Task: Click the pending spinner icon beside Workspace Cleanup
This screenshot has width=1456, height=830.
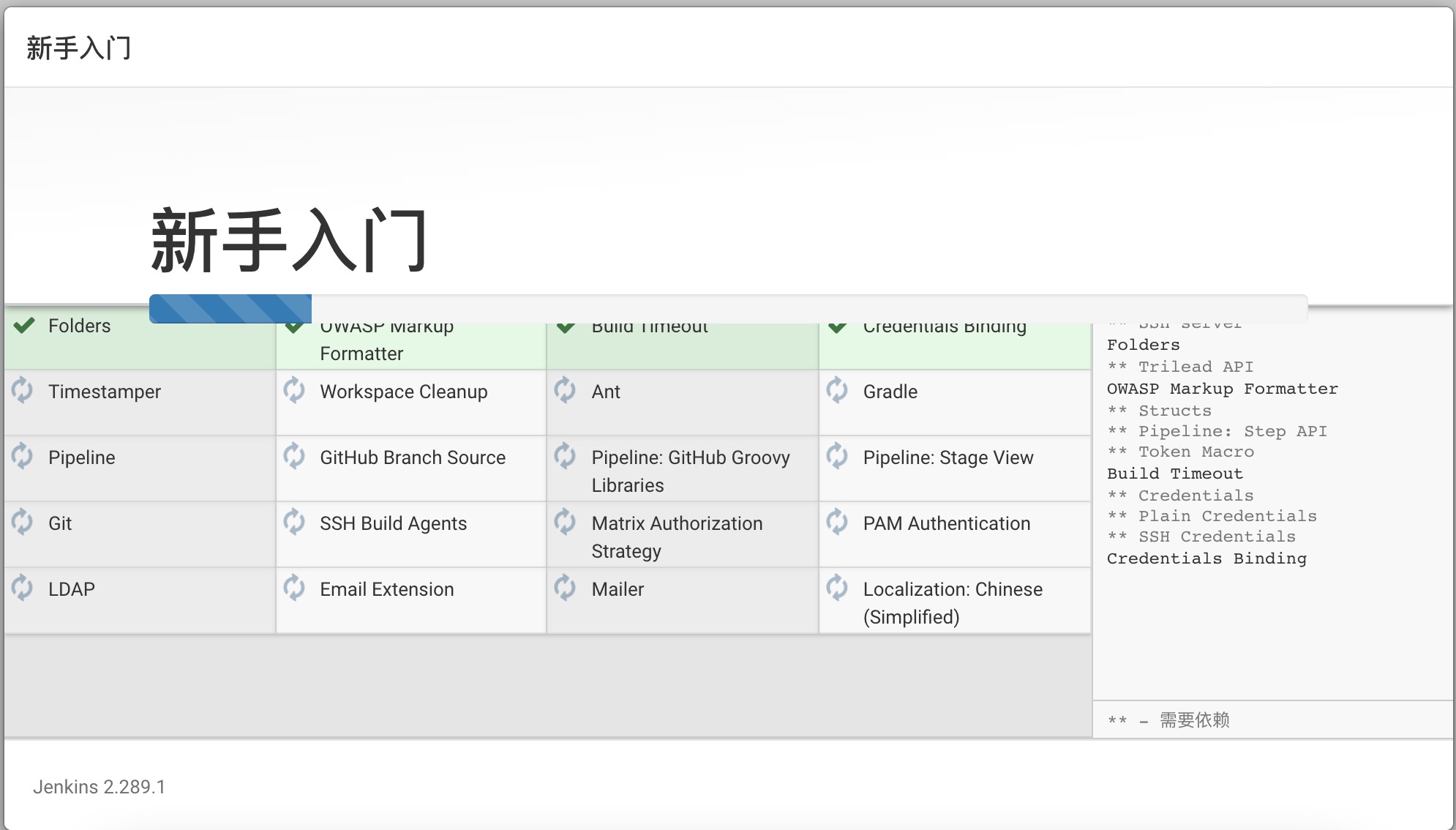Action: click(294, 390)
